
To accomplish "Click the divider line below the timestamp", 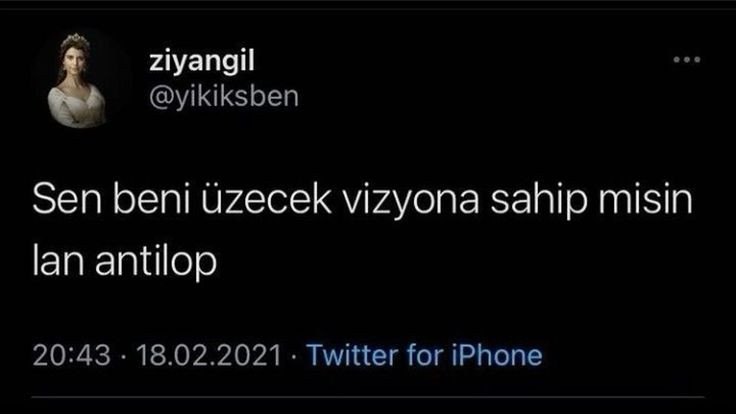I will [x=368, y=397].
